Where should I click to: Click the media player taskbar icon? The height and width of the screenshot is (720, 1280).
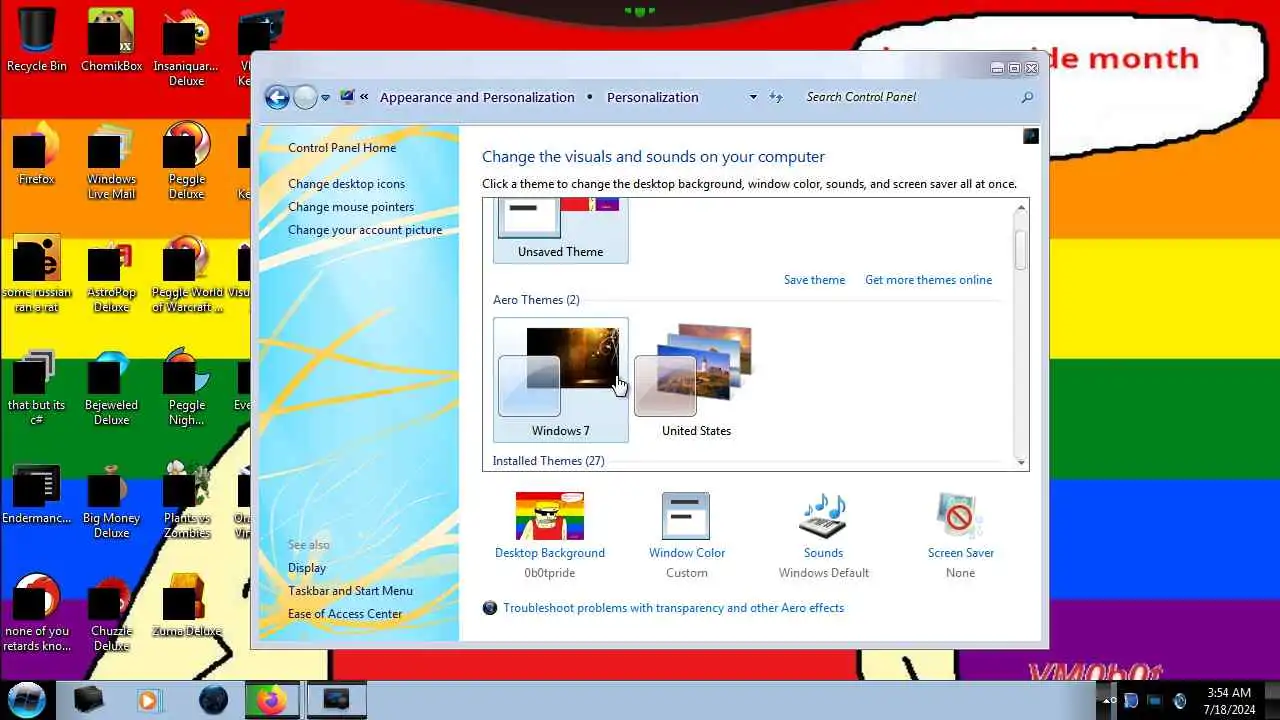(x=150, y=700)
